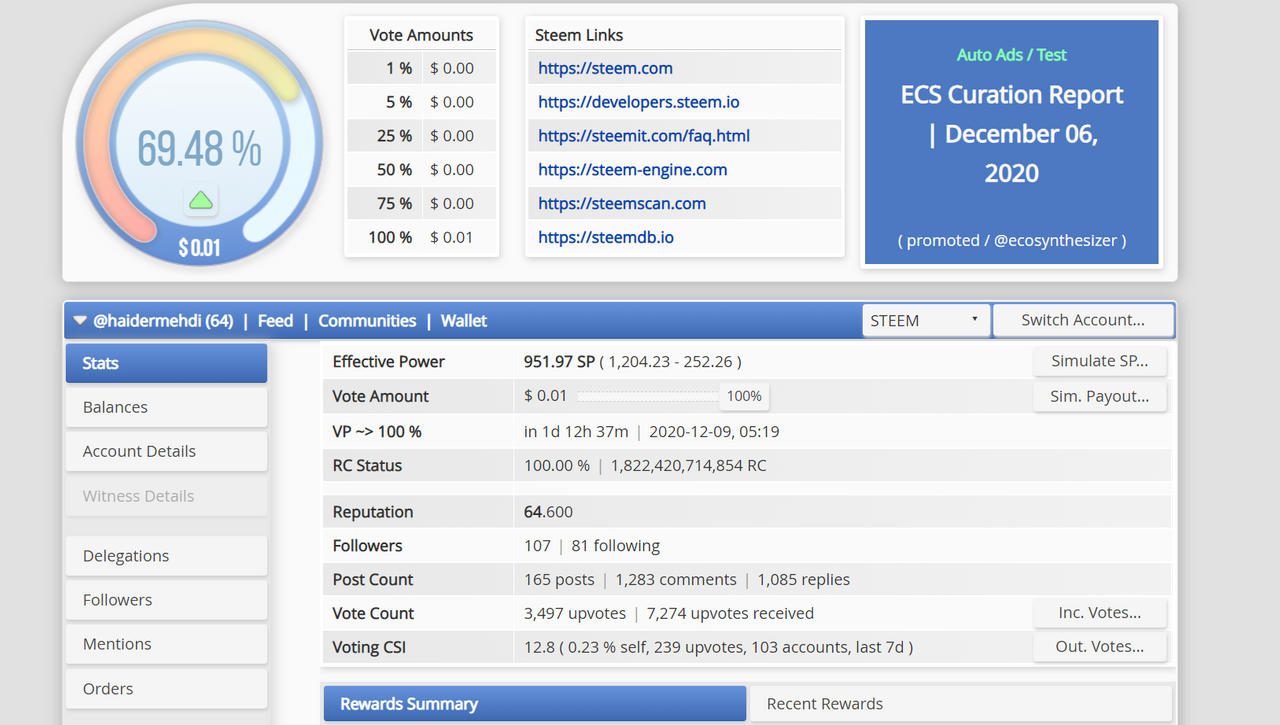Select the Stats sidebar tab

pyautogui.click(x=166, y=363)
